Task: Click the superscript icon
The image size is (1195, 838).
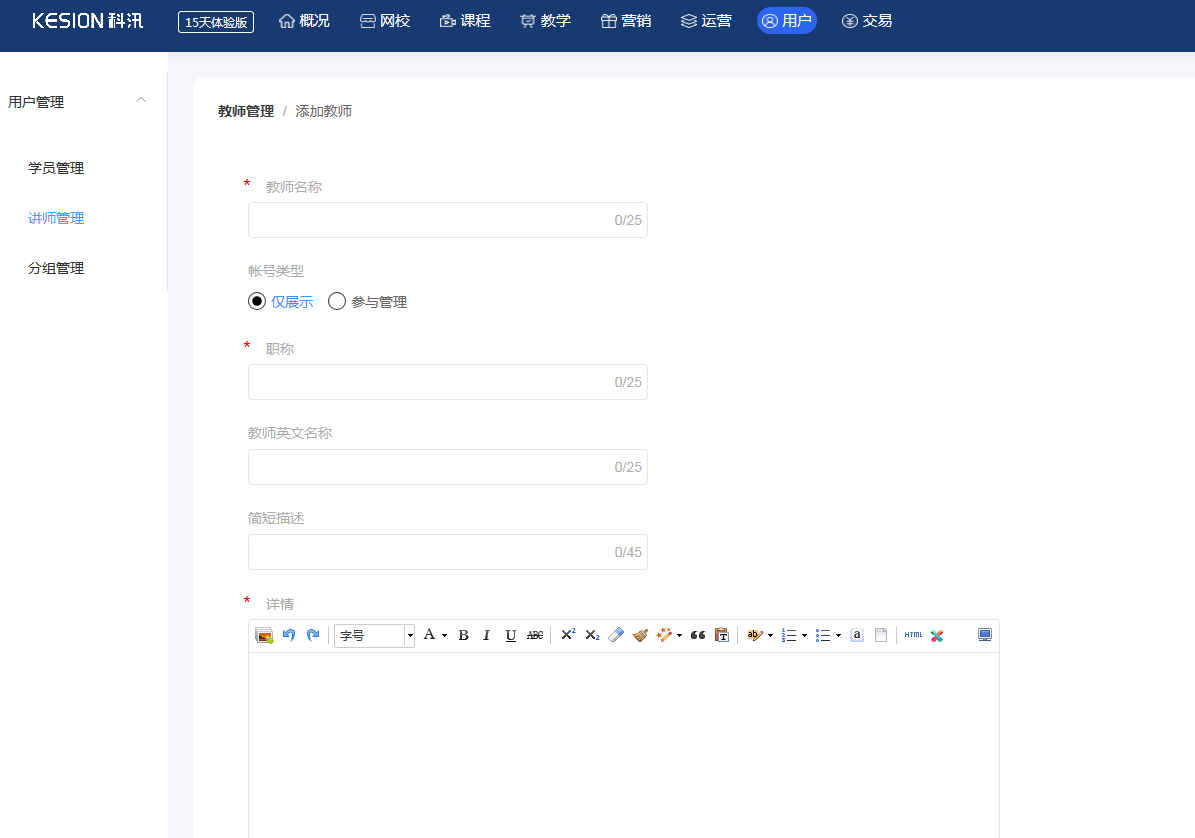Action: pos(568,635)
